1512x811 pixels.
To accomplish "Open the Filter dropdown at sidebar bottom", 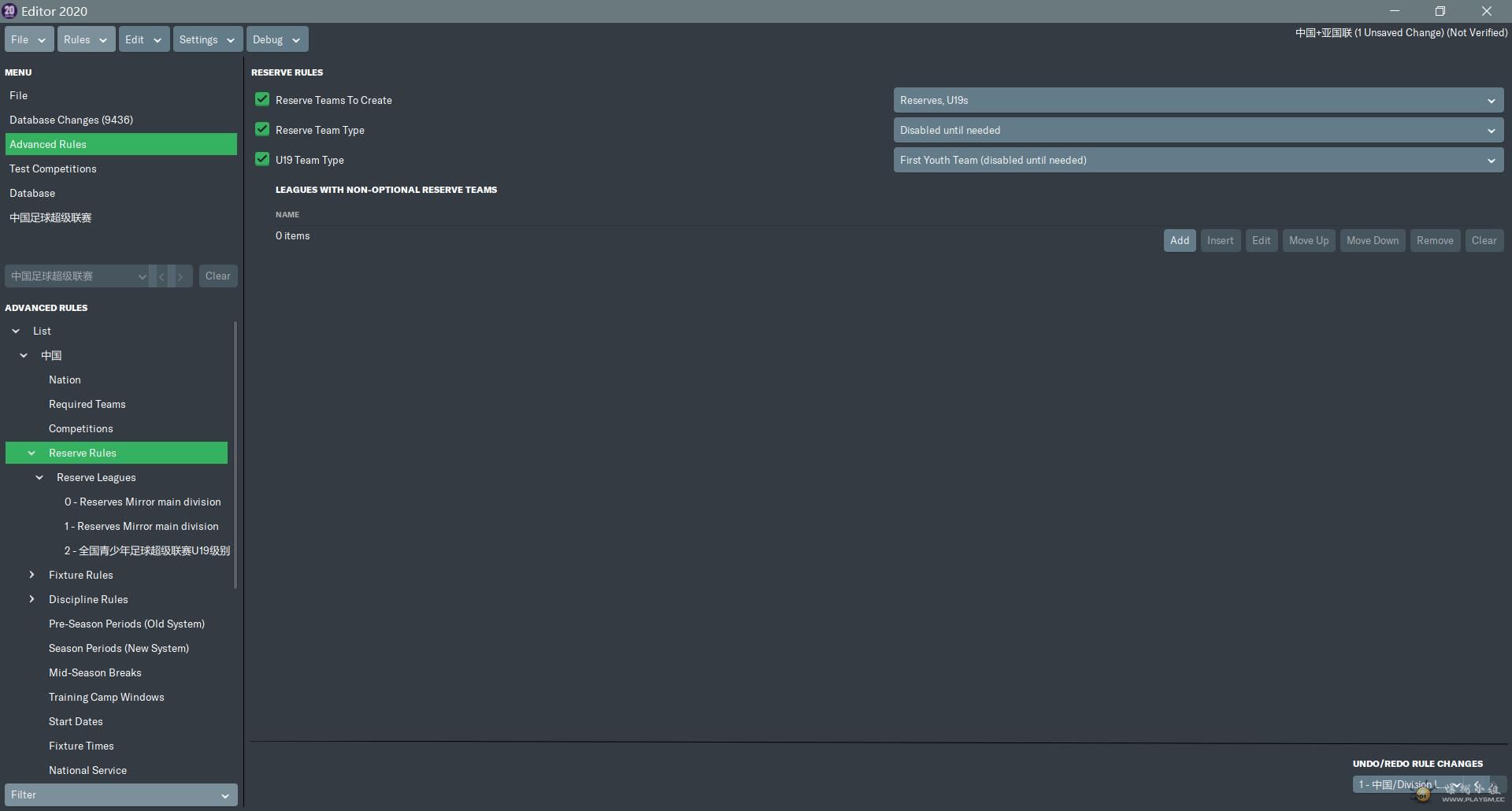I will point(120,795).
